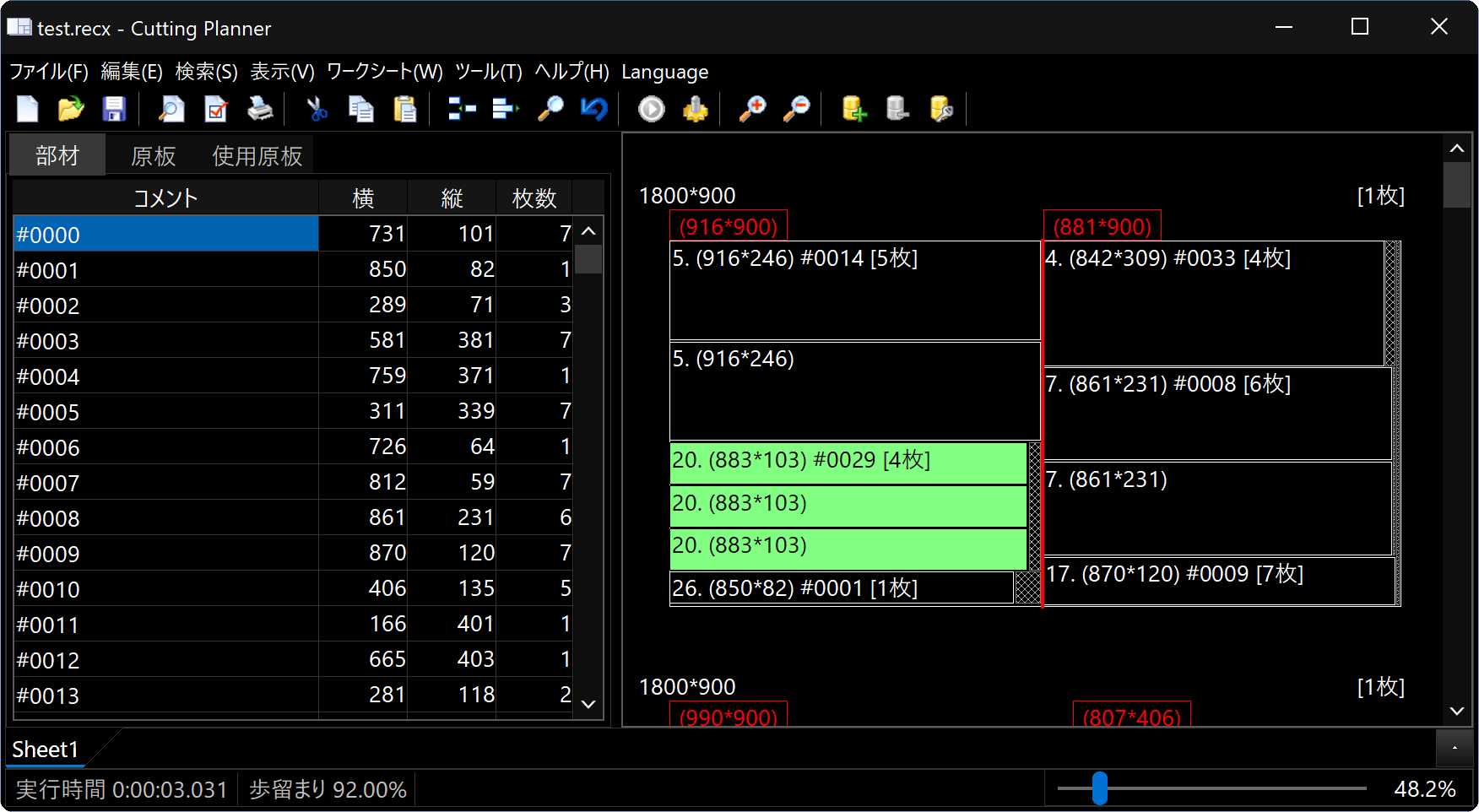The width and height of the screenshot is (1479, 812).
Task: Click width cell 850 in row #0001
Action: pos(363,269)
